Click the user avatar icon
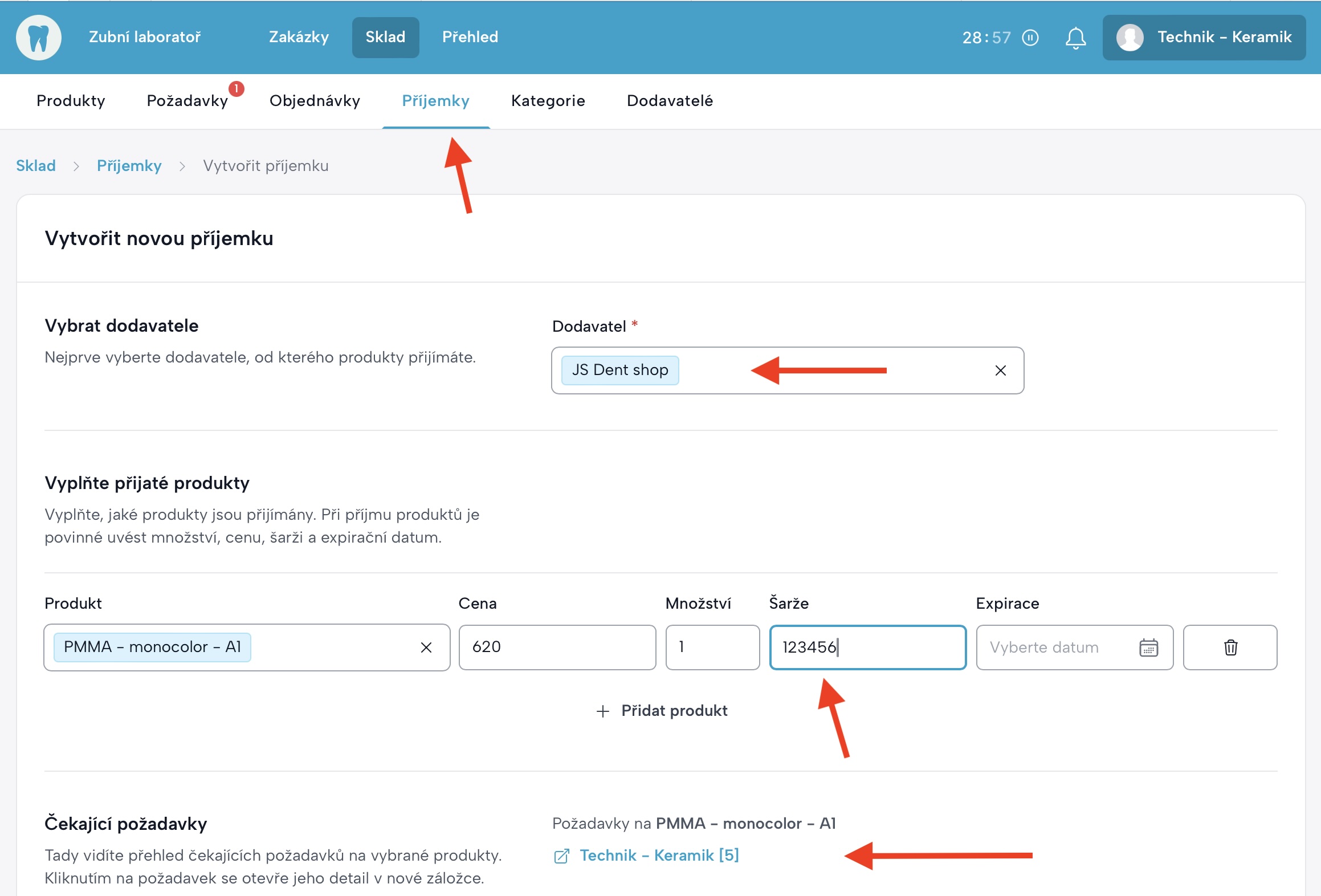The width and height of the screenshot is (1321, 896). pos(1130,38)
